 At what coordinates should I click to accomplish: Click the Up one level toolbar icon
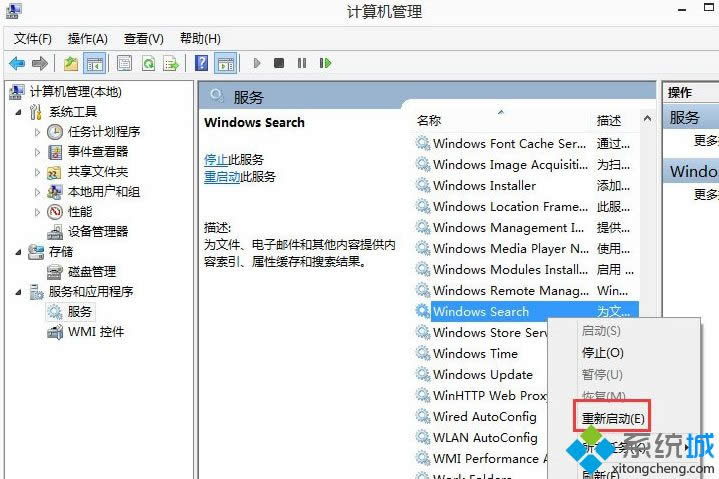coord(71,63)
